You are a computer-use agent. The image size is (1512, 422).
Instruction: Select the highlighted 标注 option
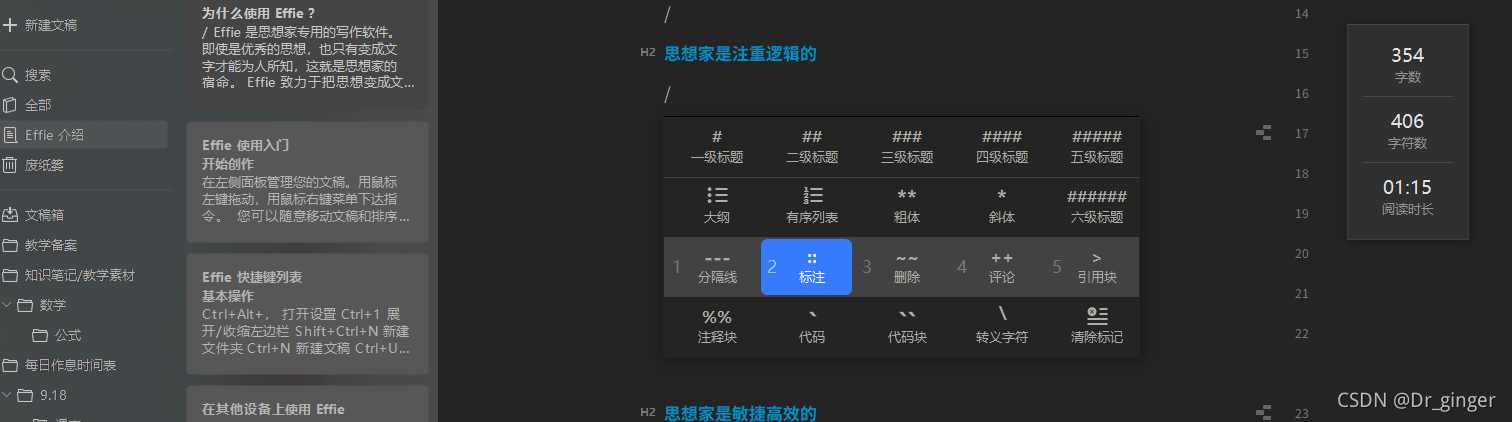pos(807,267)
